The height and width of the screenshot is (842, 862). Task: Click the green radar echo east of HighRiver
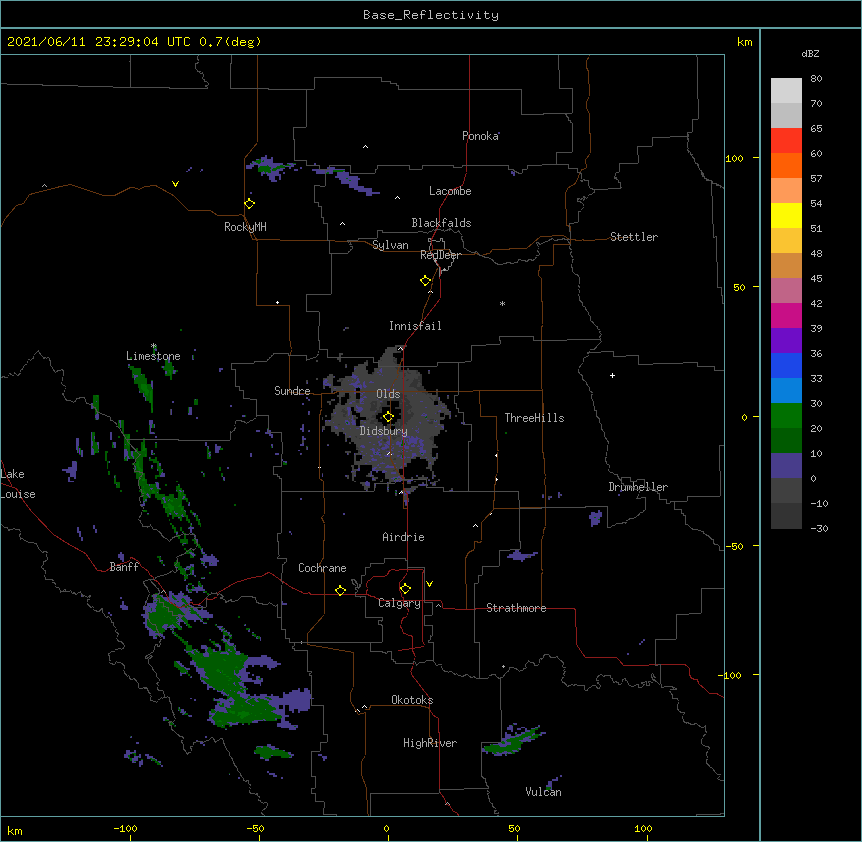(x=514, y=740)
